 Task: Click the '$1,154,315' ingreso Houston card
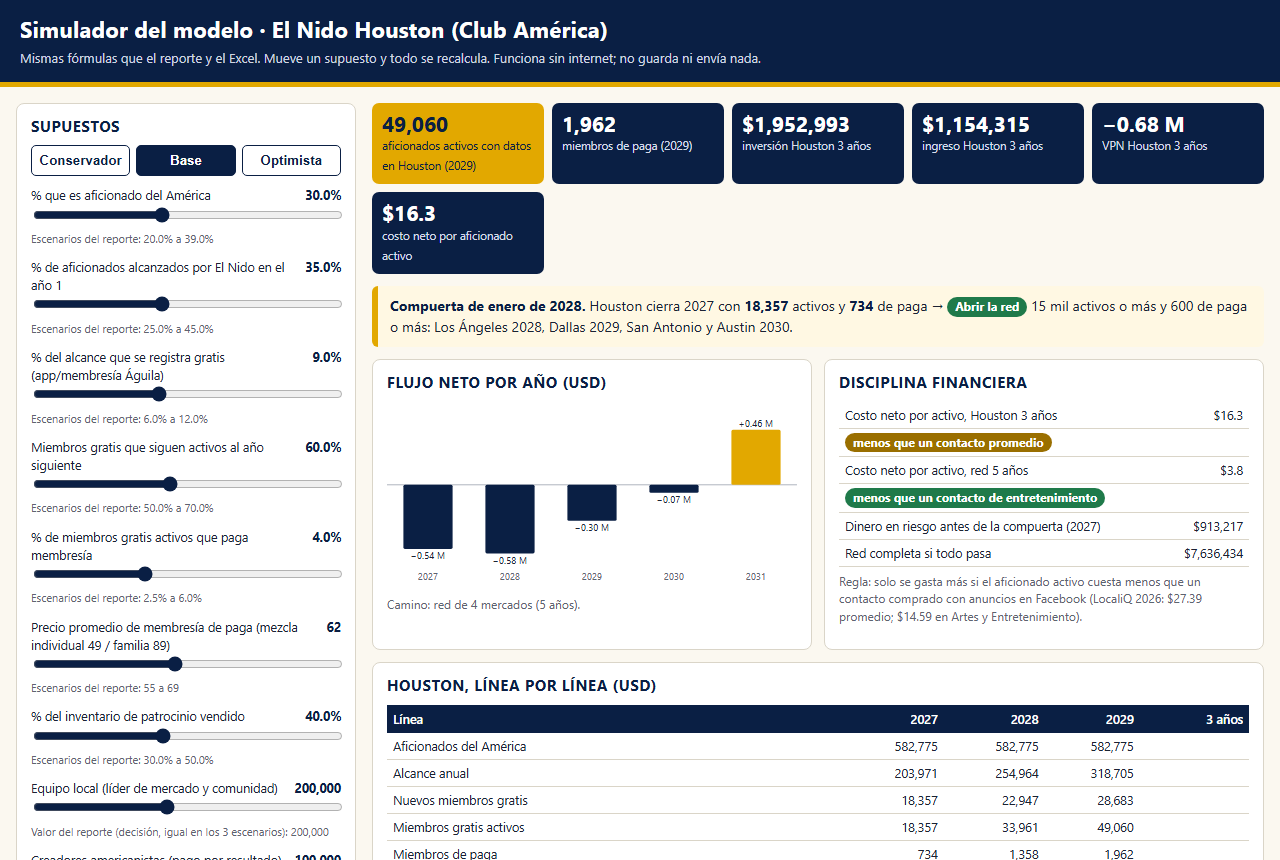pos(998,144)
